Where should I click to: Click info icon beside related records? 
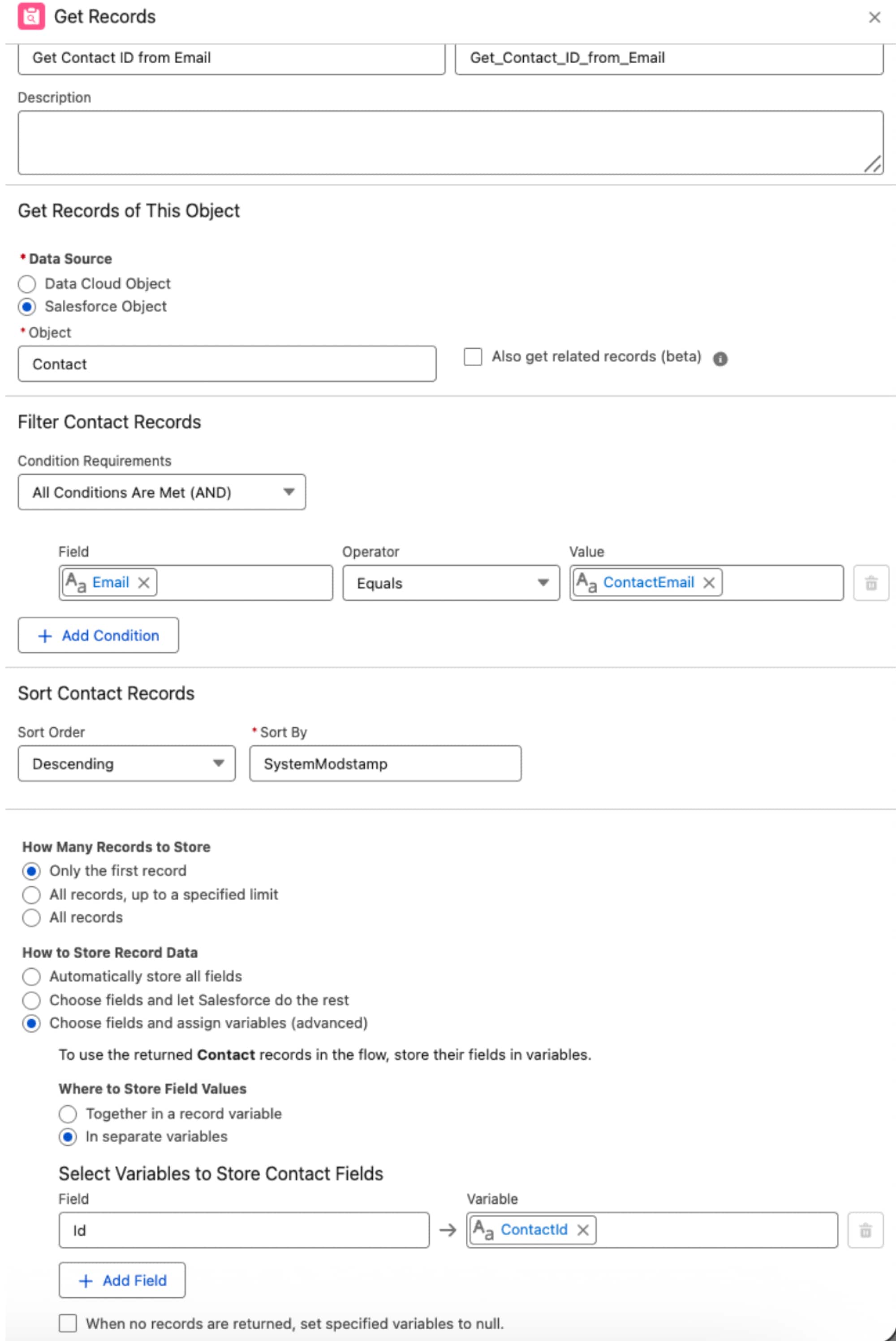click(x=720, y=359)
